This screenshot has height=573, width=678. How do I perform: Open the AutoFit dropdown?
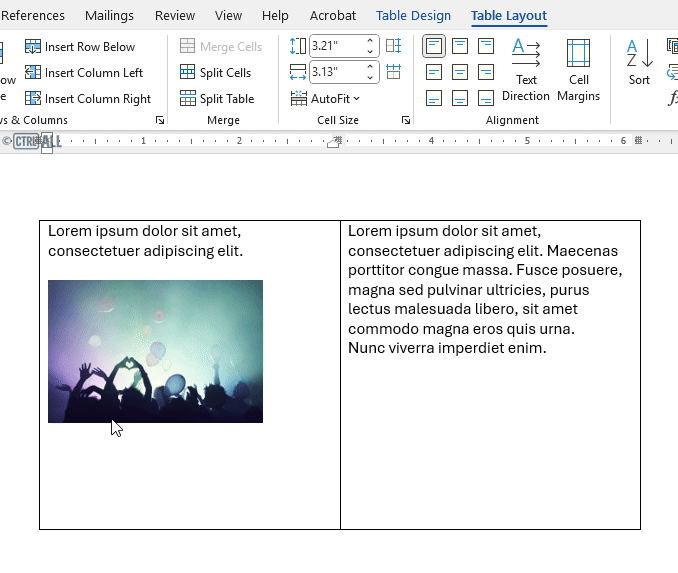[325, 99]
